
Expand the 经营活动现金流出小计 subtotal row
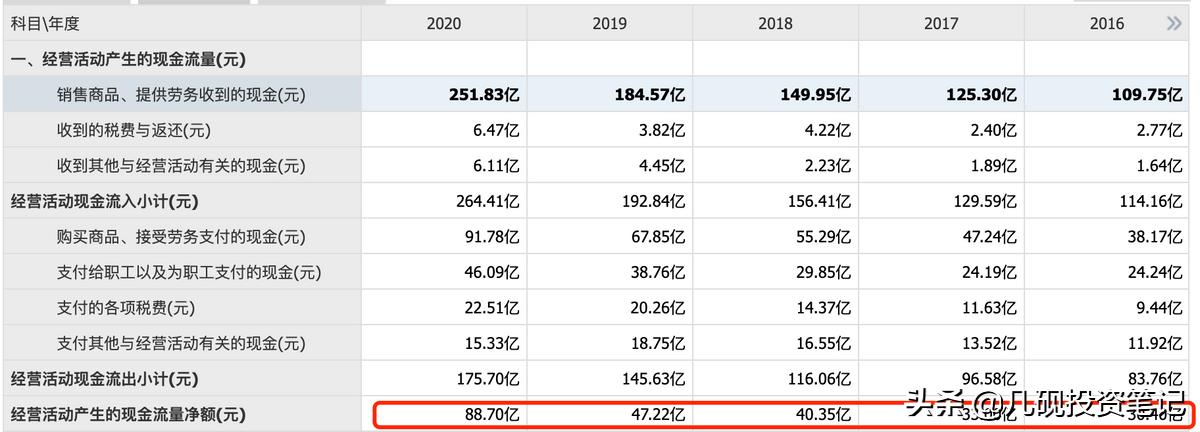click(104, 379)
